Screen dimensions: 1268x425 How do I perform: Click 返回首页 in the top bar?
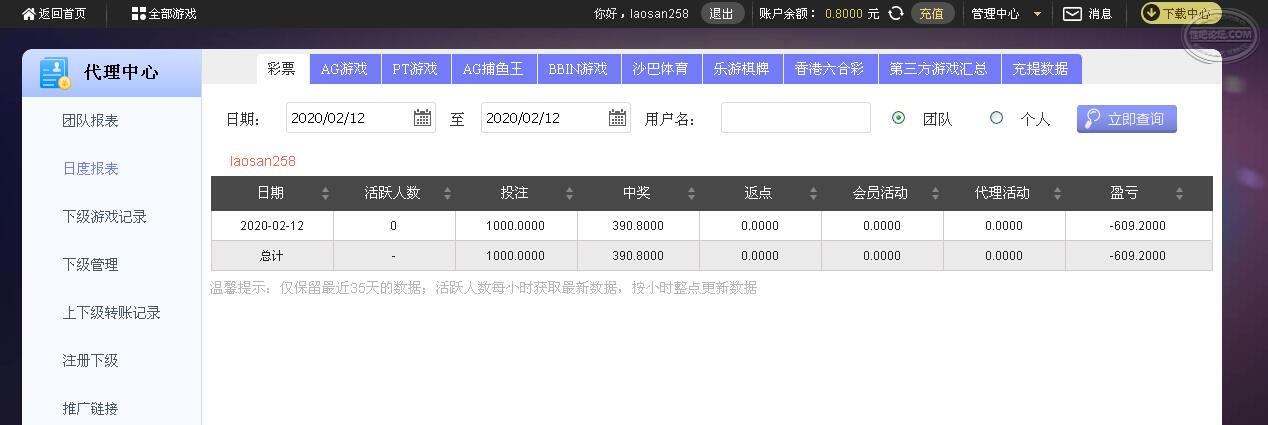point(62,14)
